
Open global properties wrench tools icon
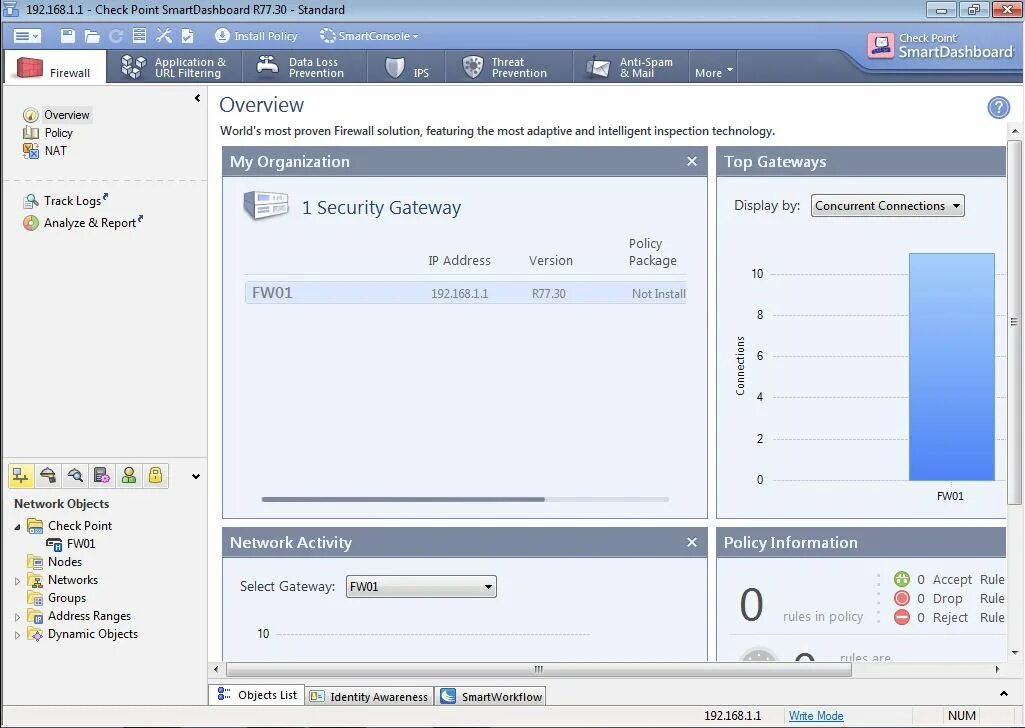click(x=163, y=36)
